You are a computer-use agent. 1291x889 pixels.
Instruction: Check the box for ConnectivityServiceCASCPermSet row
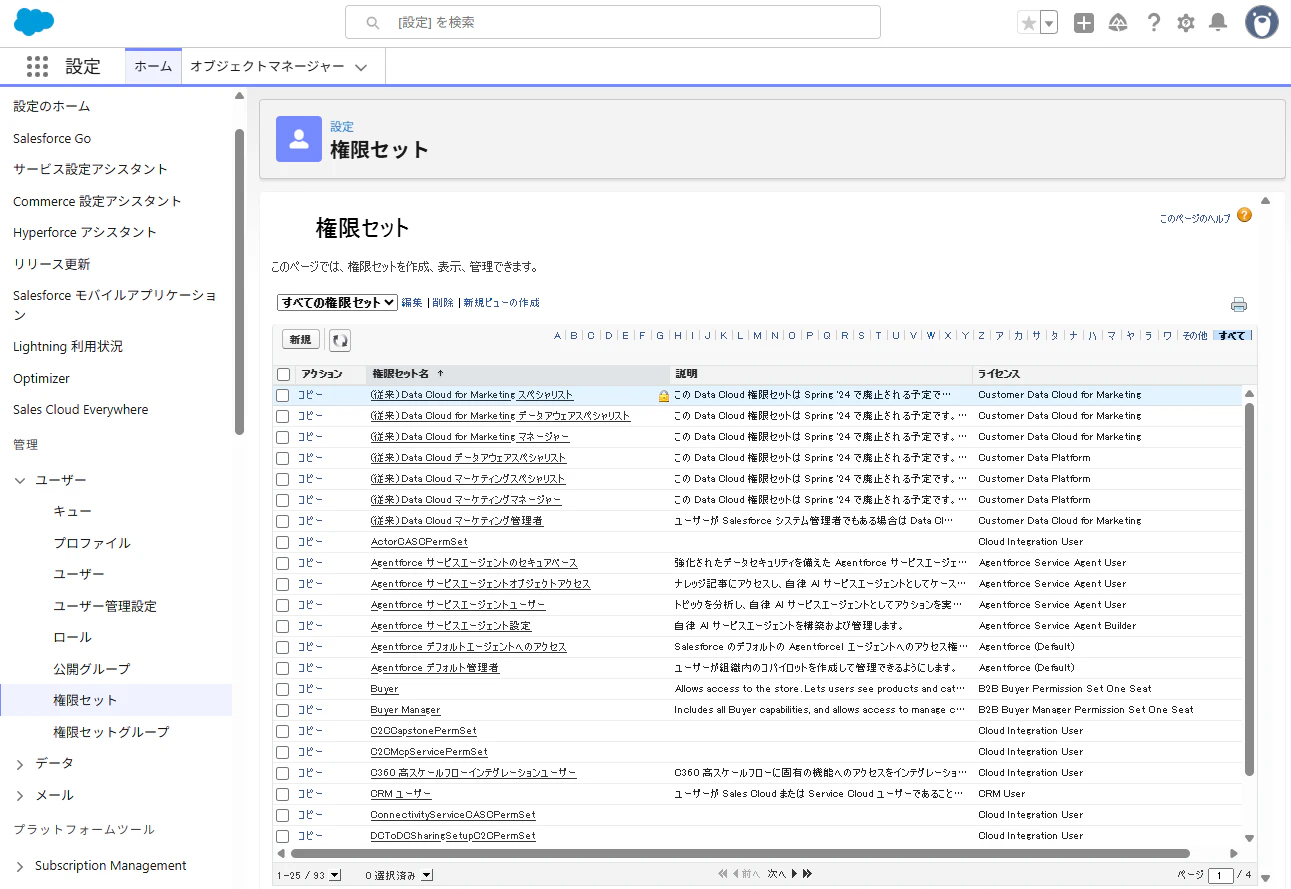(x=283, y=815)
